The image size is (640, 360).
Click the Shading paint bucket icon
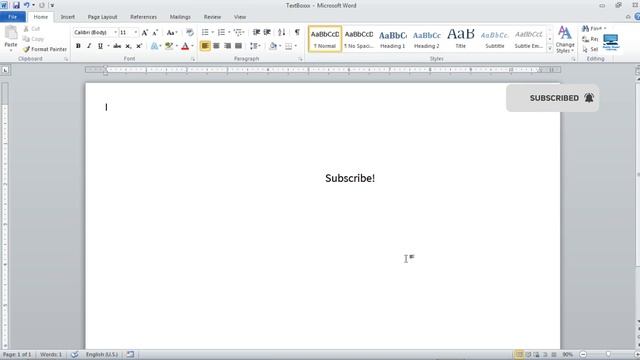click(x=273, y=46)
